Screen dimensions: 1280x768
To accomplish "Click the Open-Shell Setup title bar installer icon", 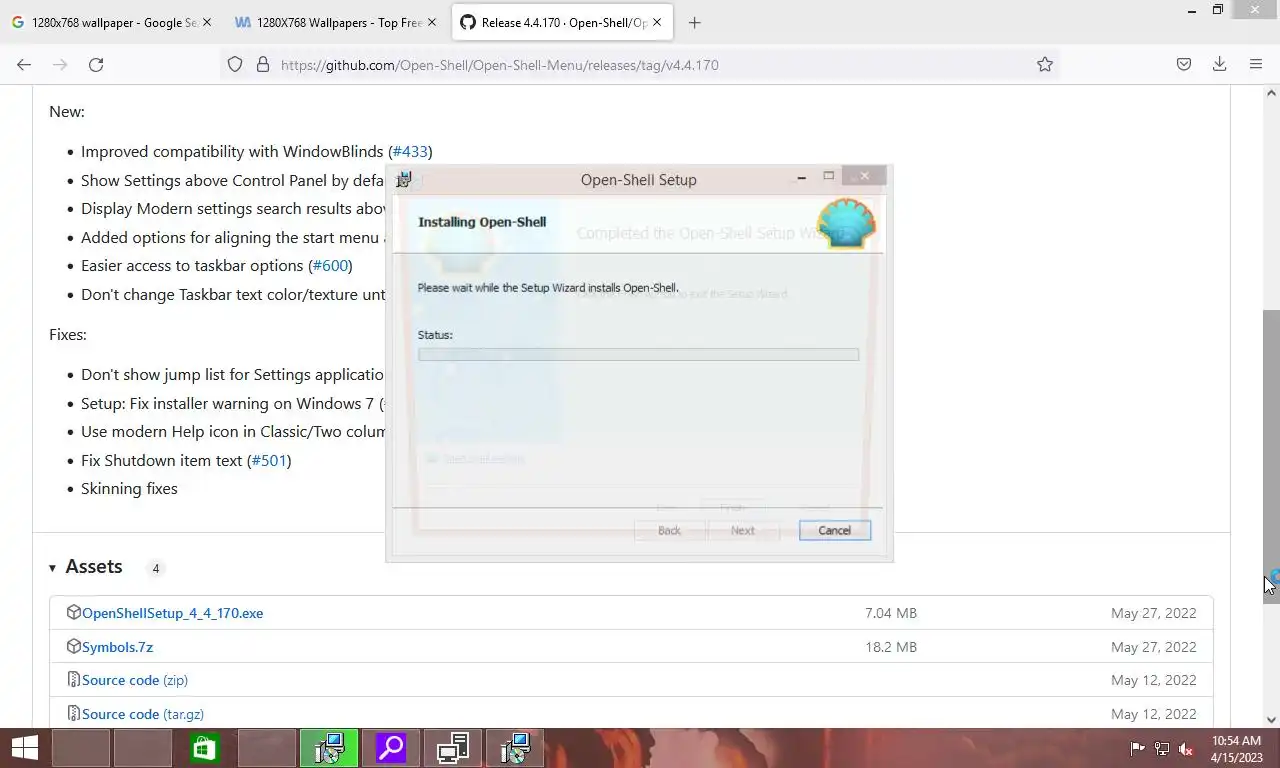I will tap(403, 180).
